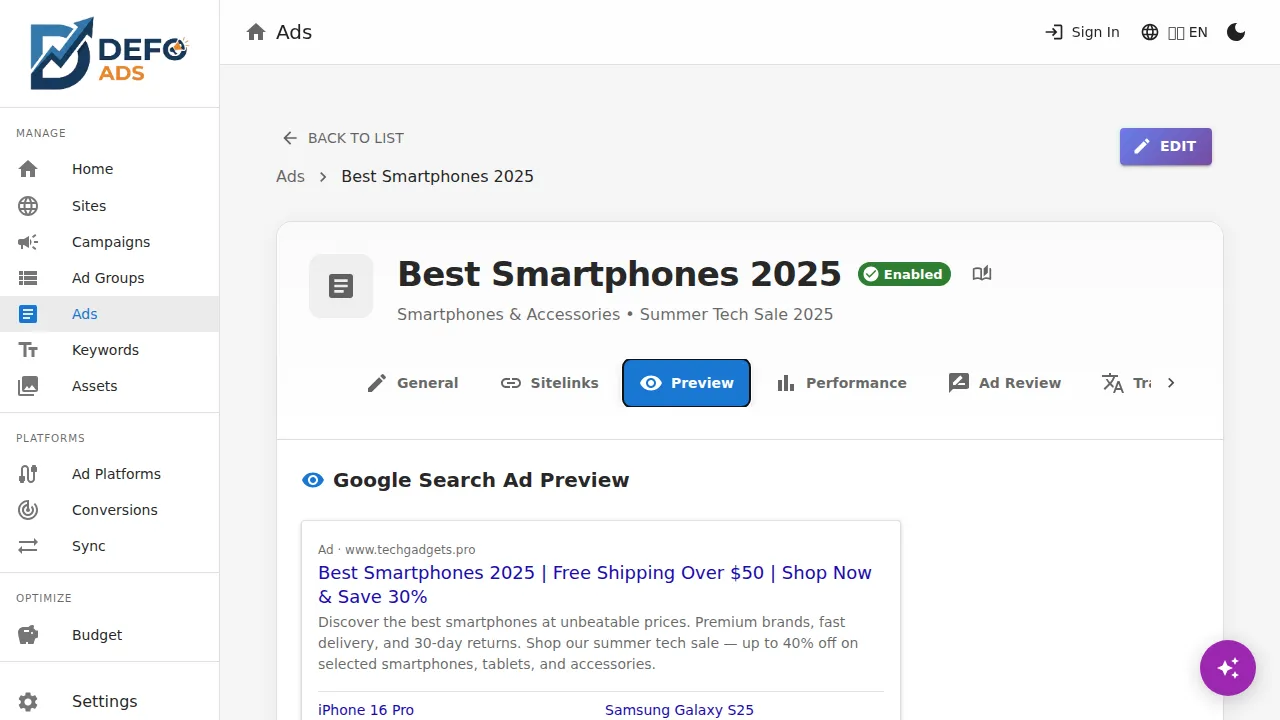Open Ad Groups in sidebar
The image size is (1280, 720).
point(109,278)
